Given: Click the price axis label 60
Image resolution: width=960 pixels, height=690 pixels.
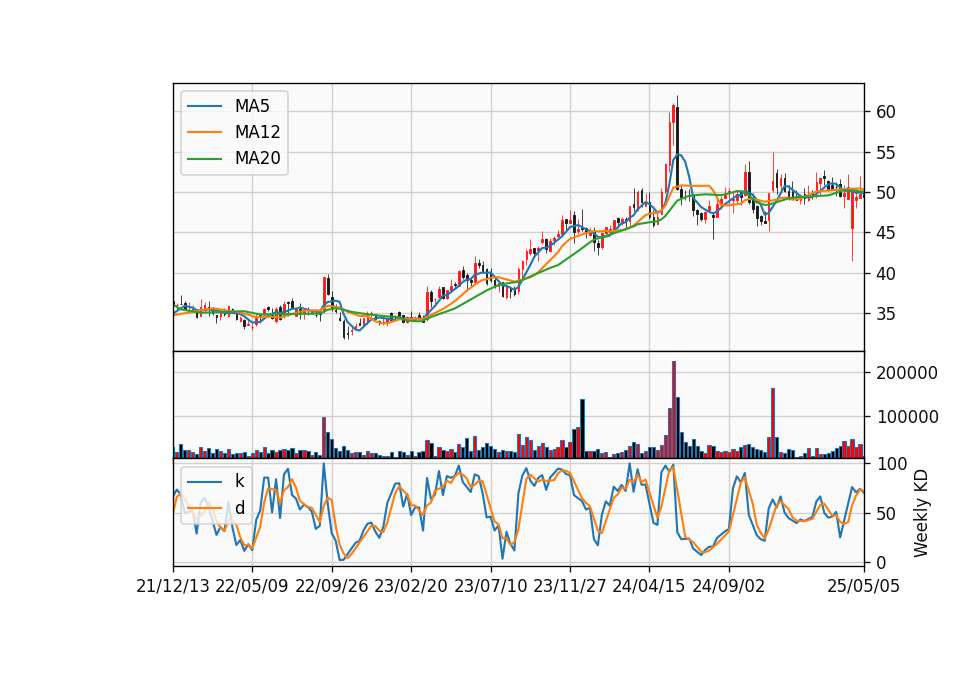Looking at the screenshot, I should [x=886, y=112].
